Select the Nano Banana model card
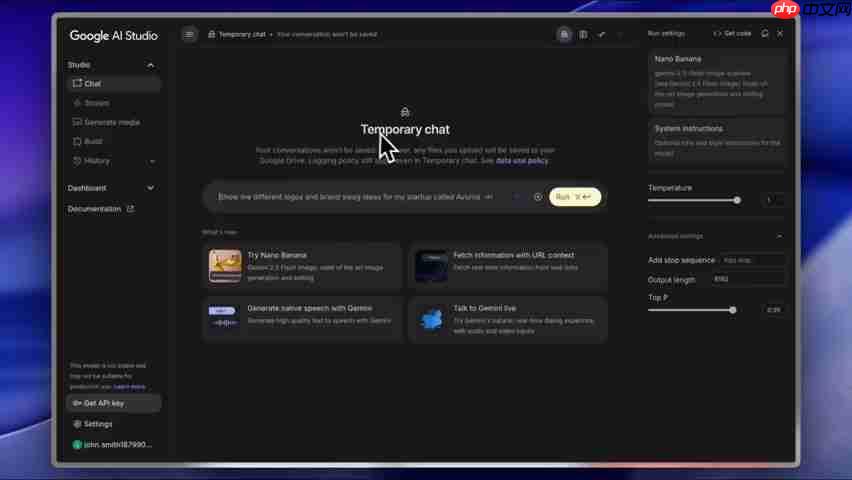 (717, 82)
